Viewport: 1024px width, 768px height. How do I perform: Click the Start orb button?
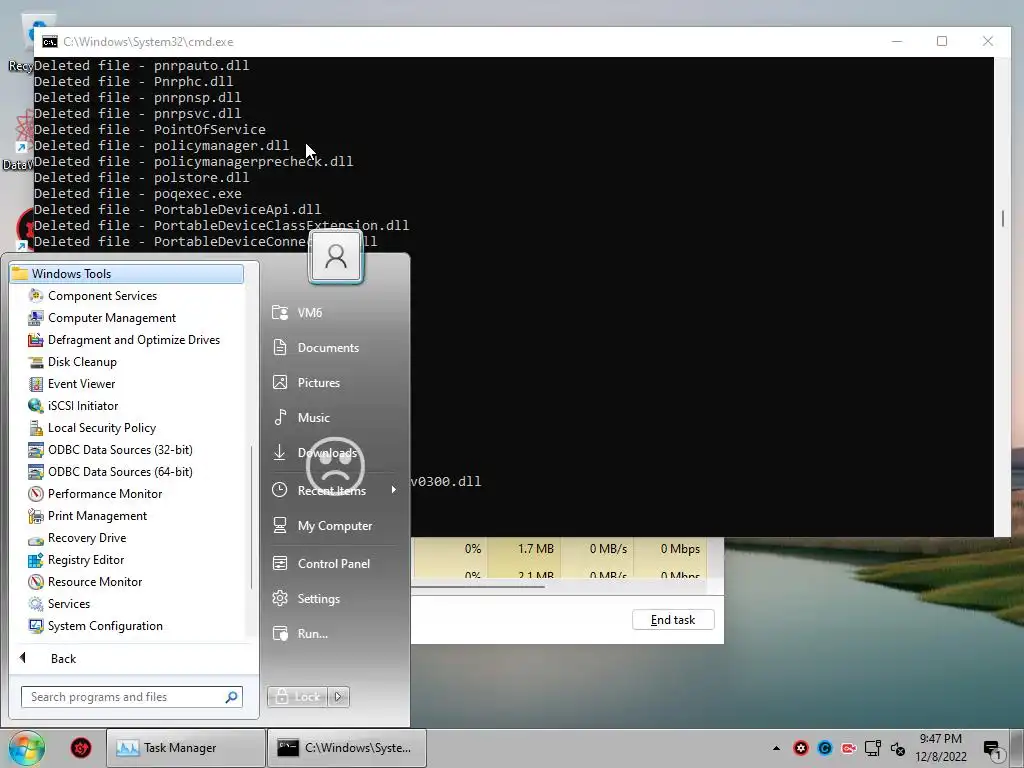pyautogui.click(x=27, y=748)
